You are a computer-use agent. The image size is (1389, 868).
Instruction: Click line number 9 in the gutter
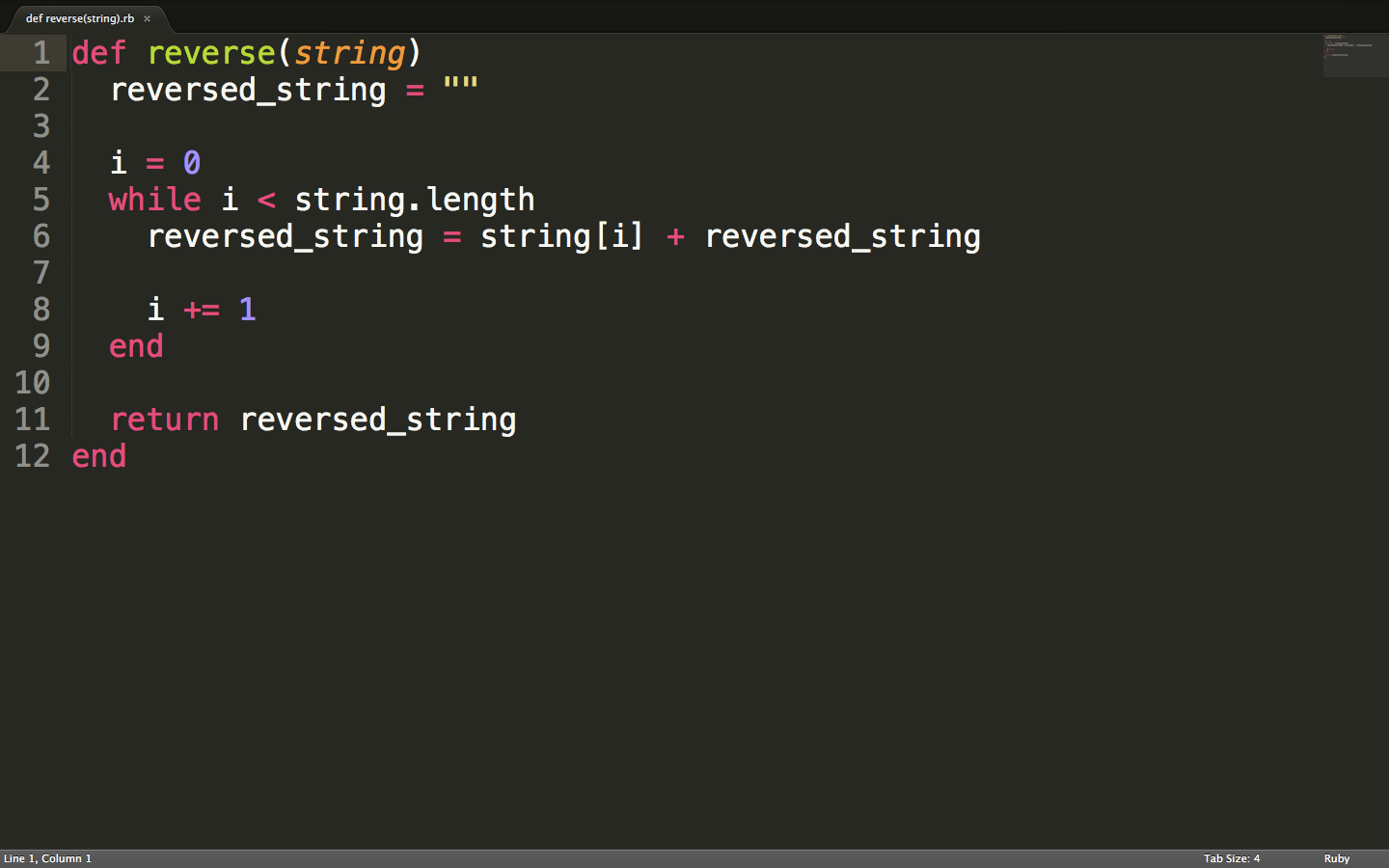41,346
